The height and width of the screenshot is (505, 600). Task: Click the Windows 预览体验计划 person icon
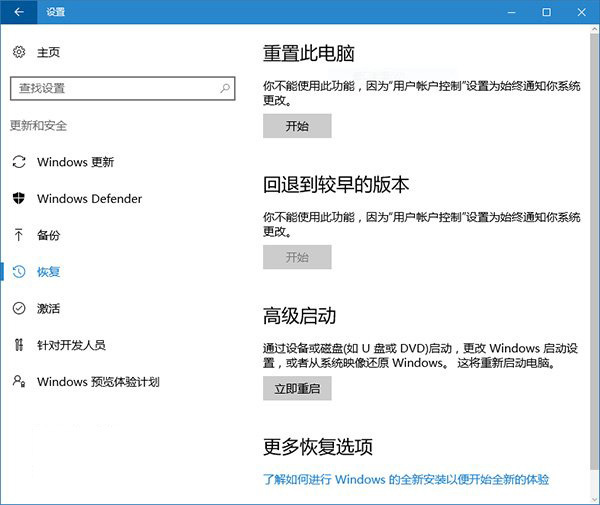[x=19, y=381]
